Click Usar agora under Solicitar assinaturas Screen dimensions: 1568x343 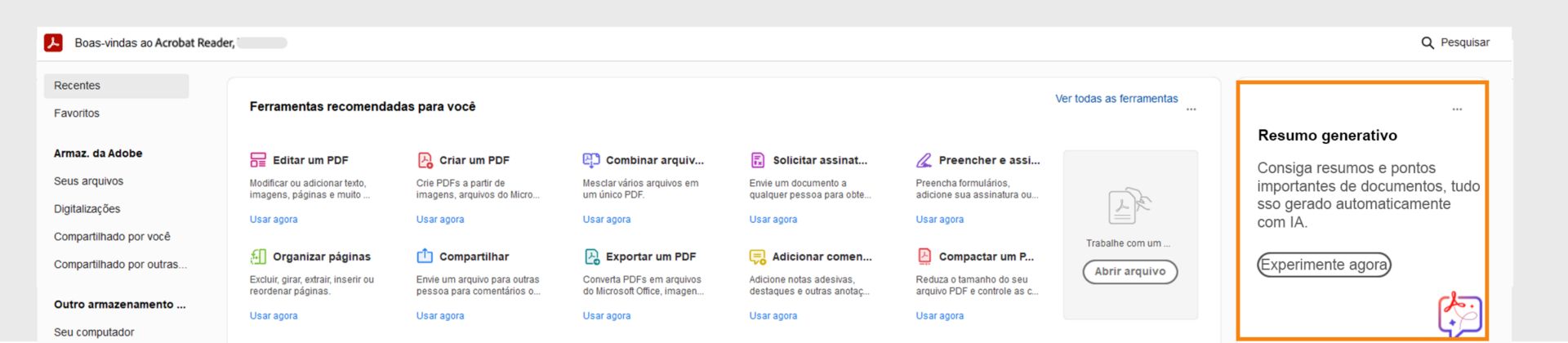pyautogui.click(x=773, y=220)
